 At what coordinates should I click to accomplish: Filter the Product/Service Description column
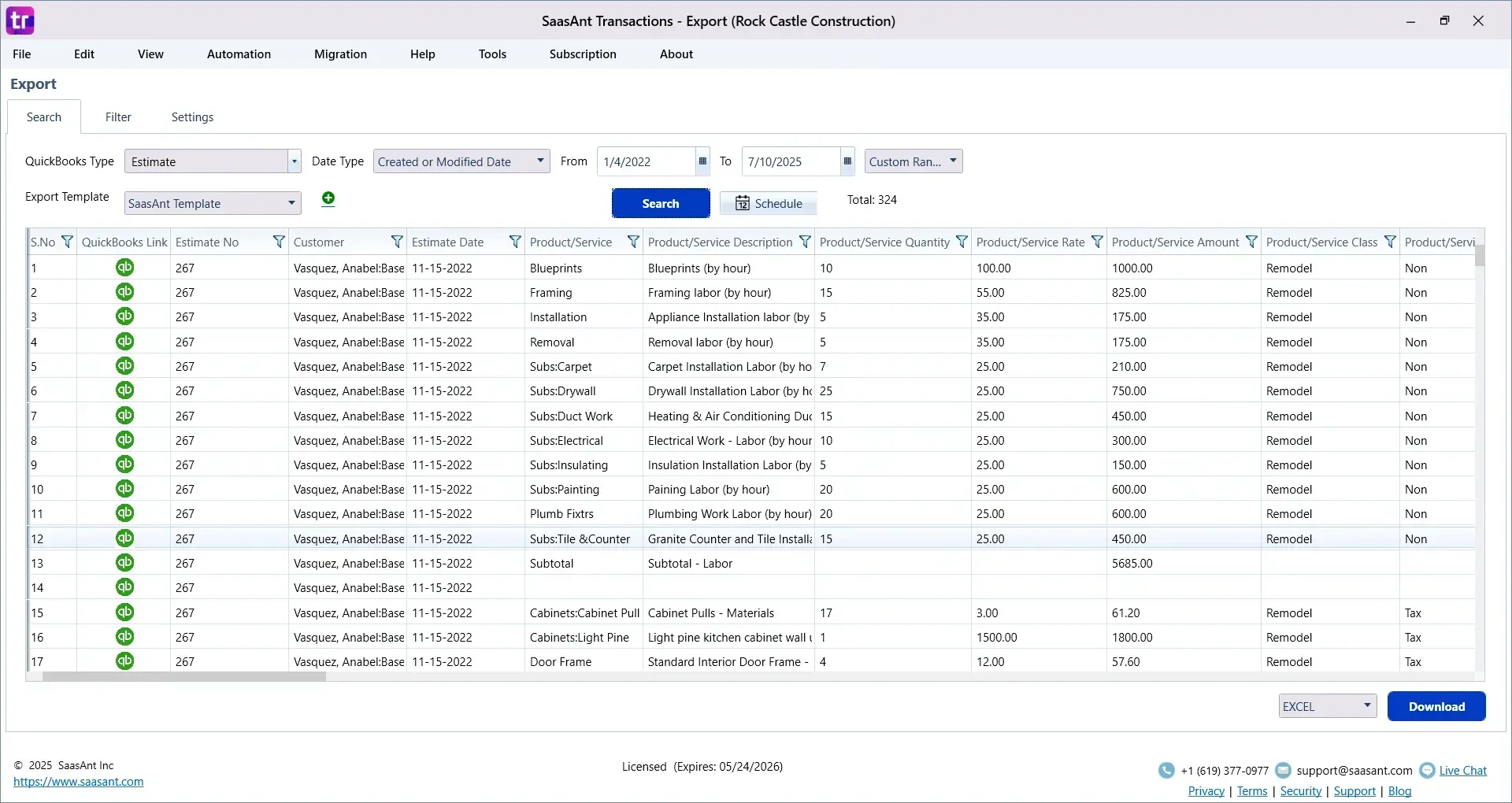(805, 242)
